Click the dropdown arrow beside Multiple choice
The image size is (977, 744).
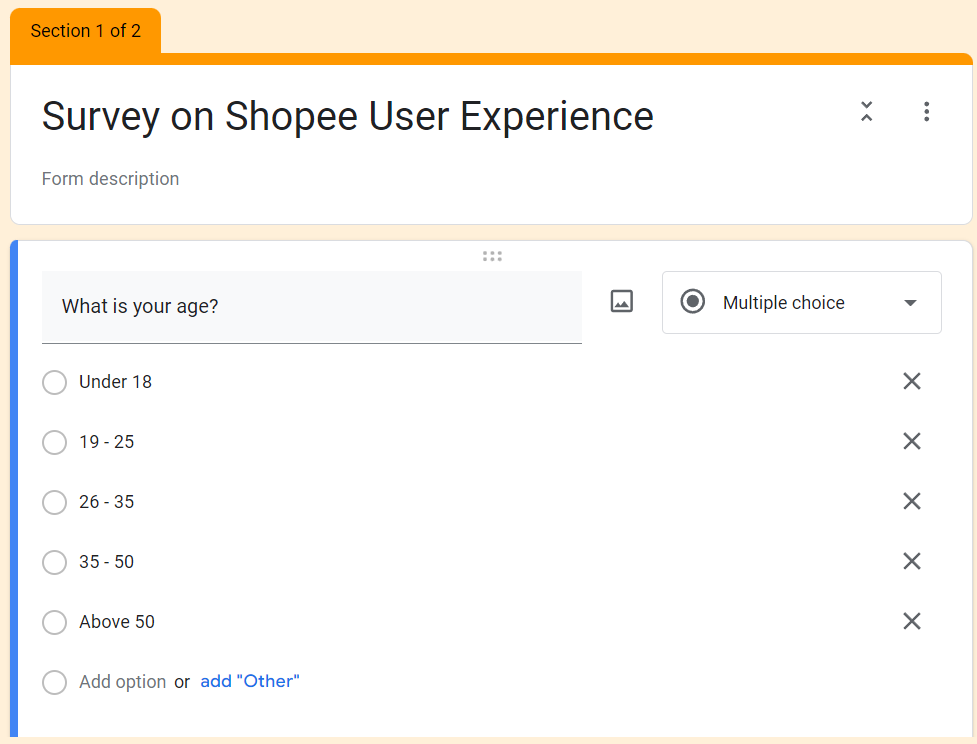pyautogui.click(x=910, y=303)
